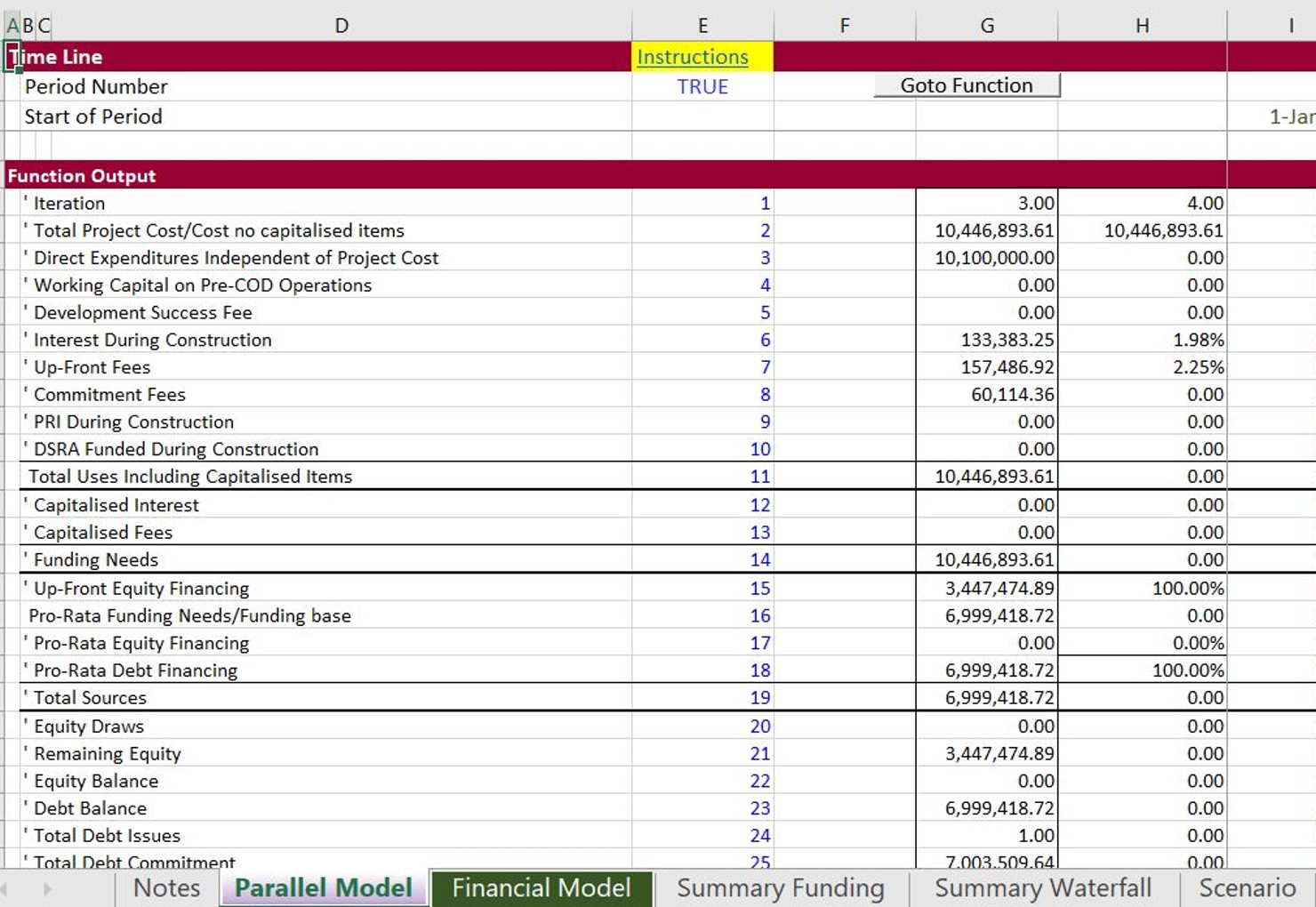Switch to the Notes sheet tab
Screen dimensions: 1316x907
click(166, 887)
